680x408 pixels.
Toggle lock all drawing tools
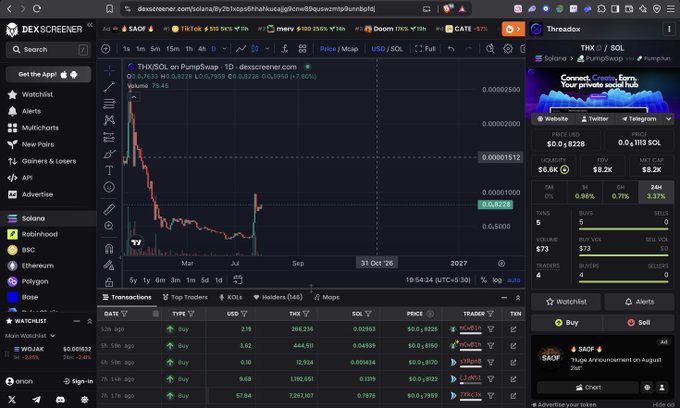(109, 282)
